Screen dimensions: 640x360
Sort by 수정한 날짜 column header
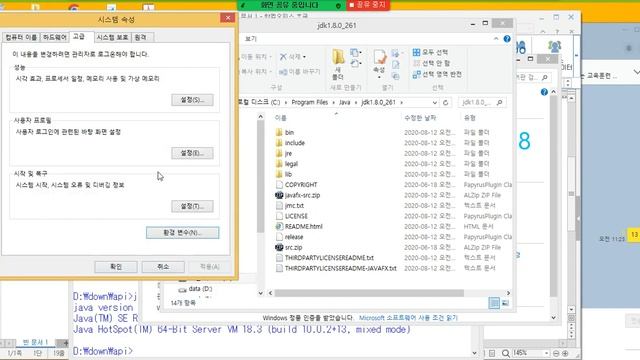pos(420,118)
